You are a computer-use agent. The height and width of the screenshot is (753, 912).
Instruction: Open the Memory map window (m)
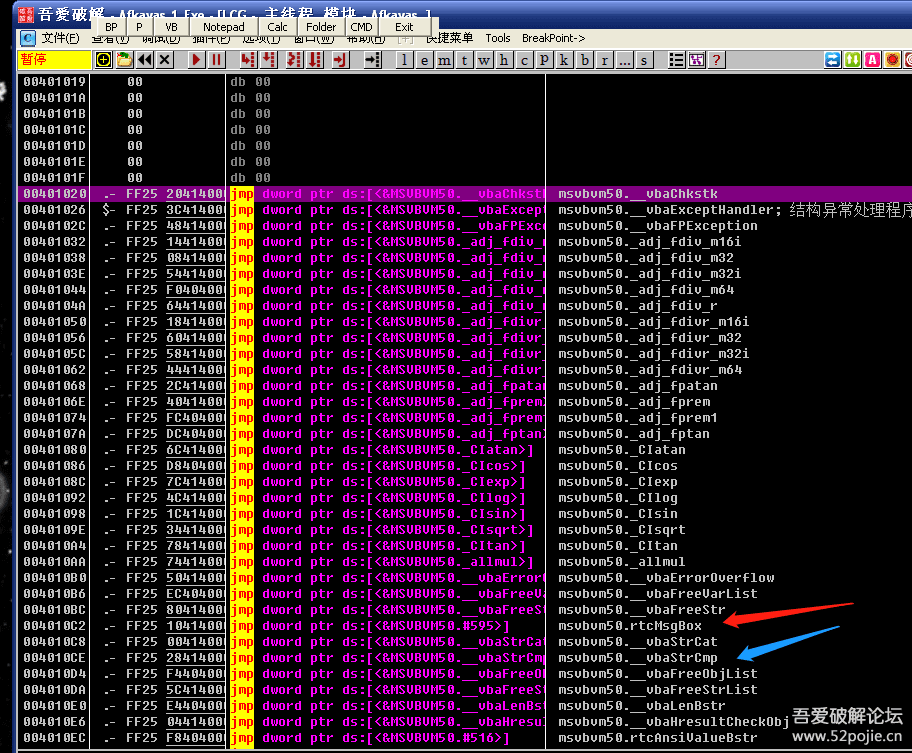point(445,60)
